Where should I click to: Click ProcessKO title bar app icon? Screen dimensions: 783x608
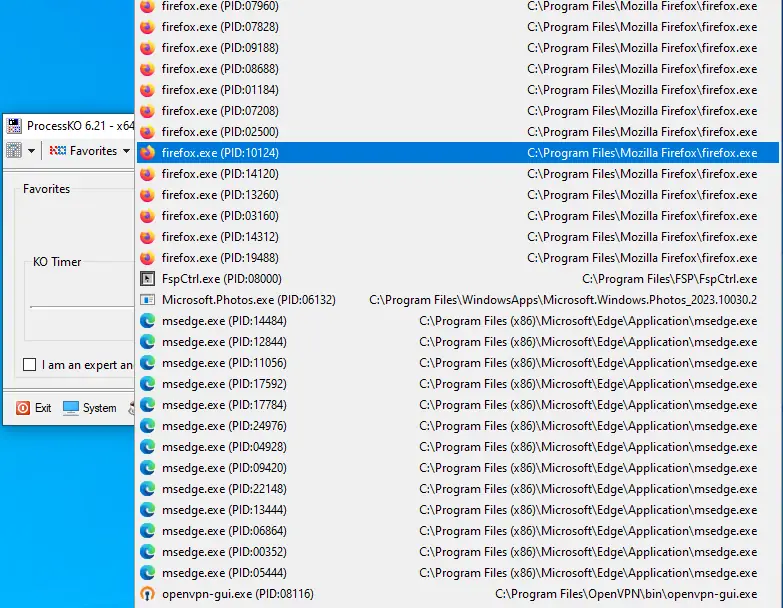coord(14,126)
